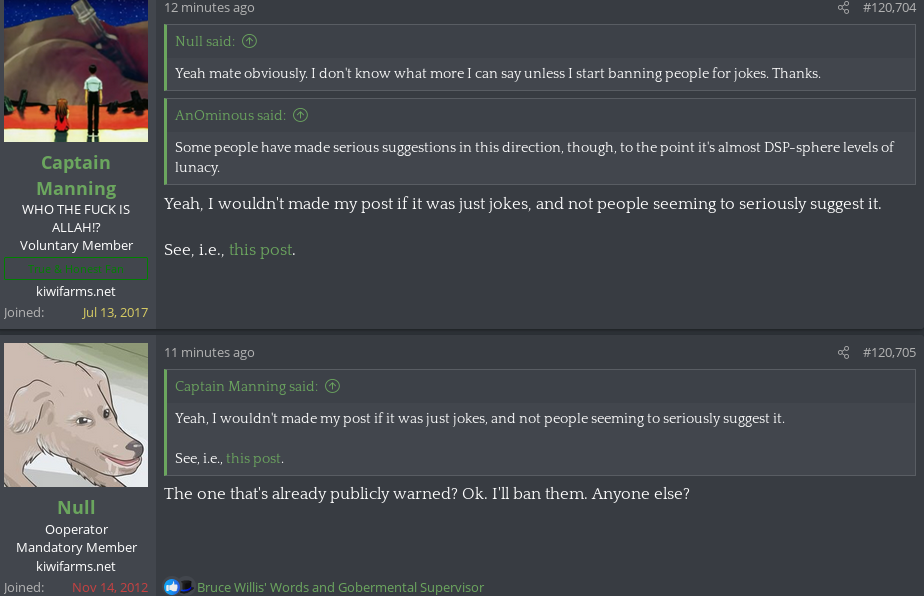The image size is (924, 596).
Task: Follow 'this post' link inside Null's quote
Action: coord(253,459)
